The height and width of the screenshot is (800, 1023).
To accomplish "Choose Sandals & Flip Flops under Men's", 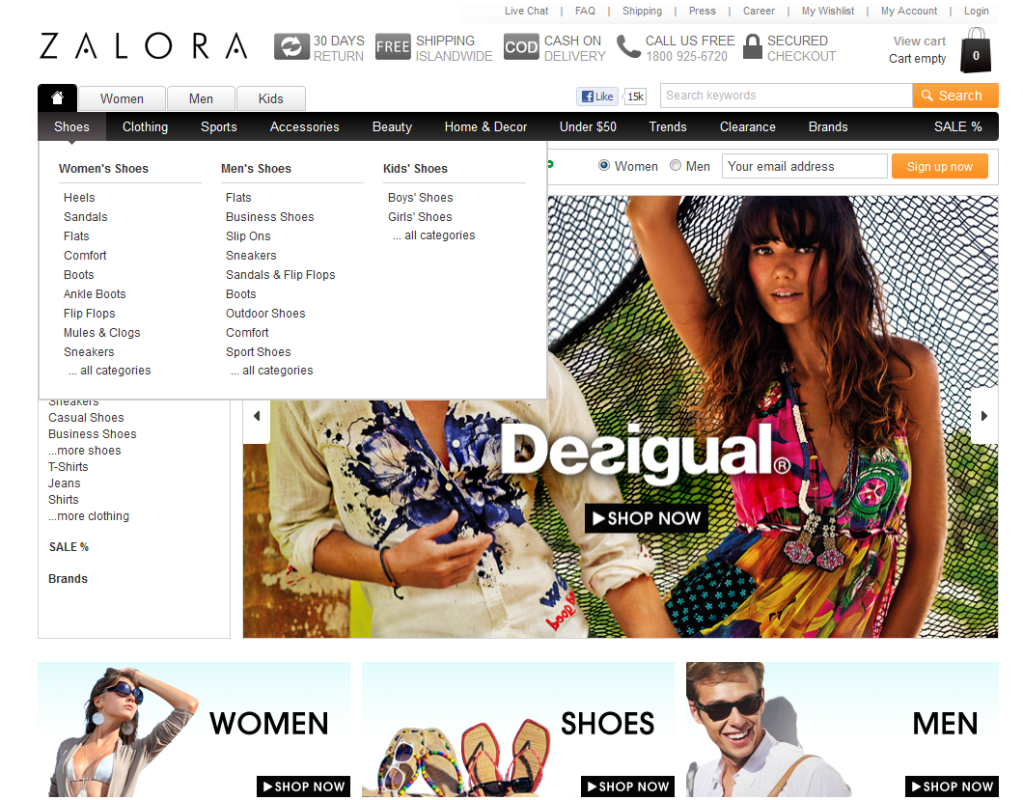I will [281, 274].
